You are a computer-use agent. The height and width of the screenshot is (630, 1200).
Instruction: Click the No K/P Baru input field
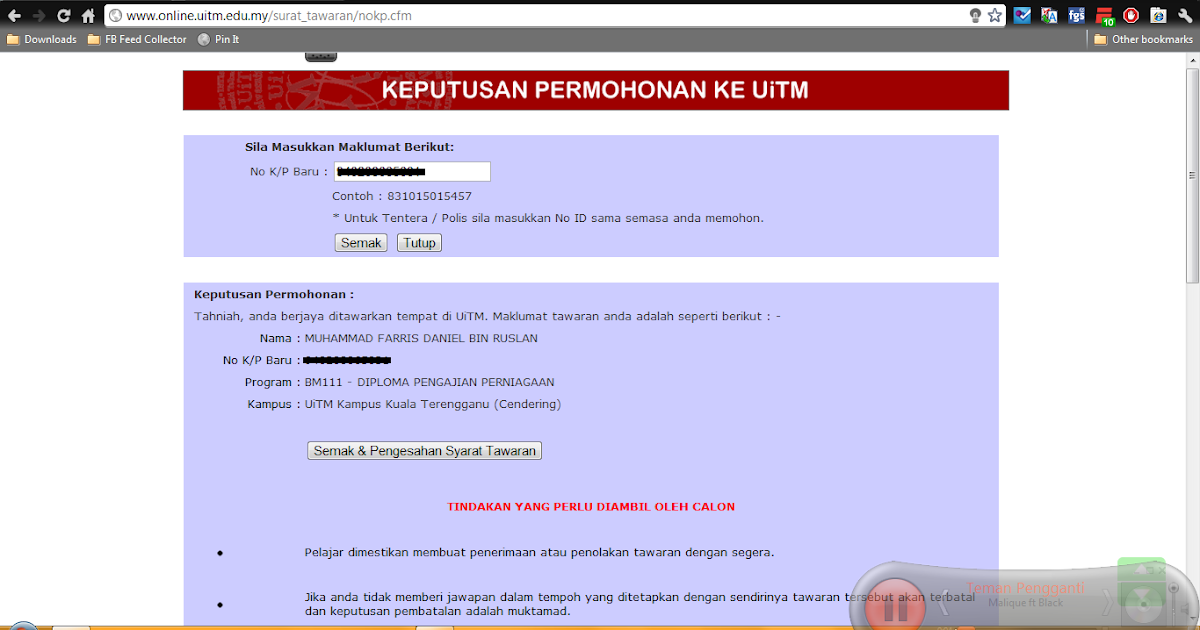click(x=412, y=172)
